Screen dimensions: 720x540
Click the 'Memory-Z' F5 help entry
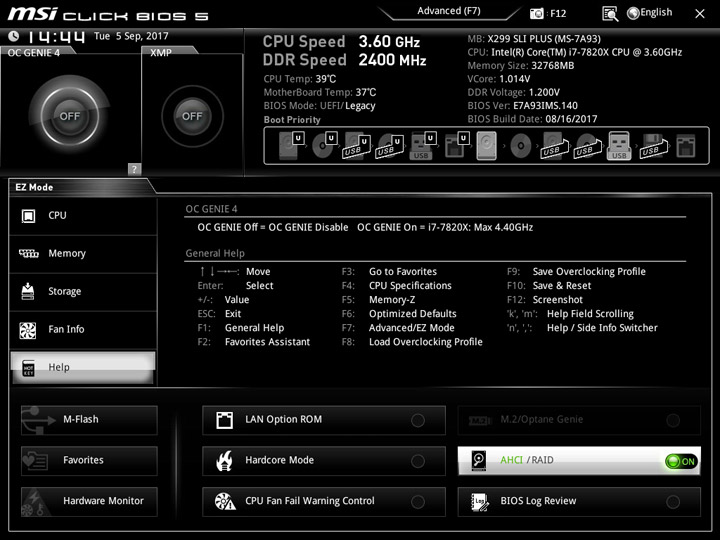pyautogui.click(x=392, y=300)
